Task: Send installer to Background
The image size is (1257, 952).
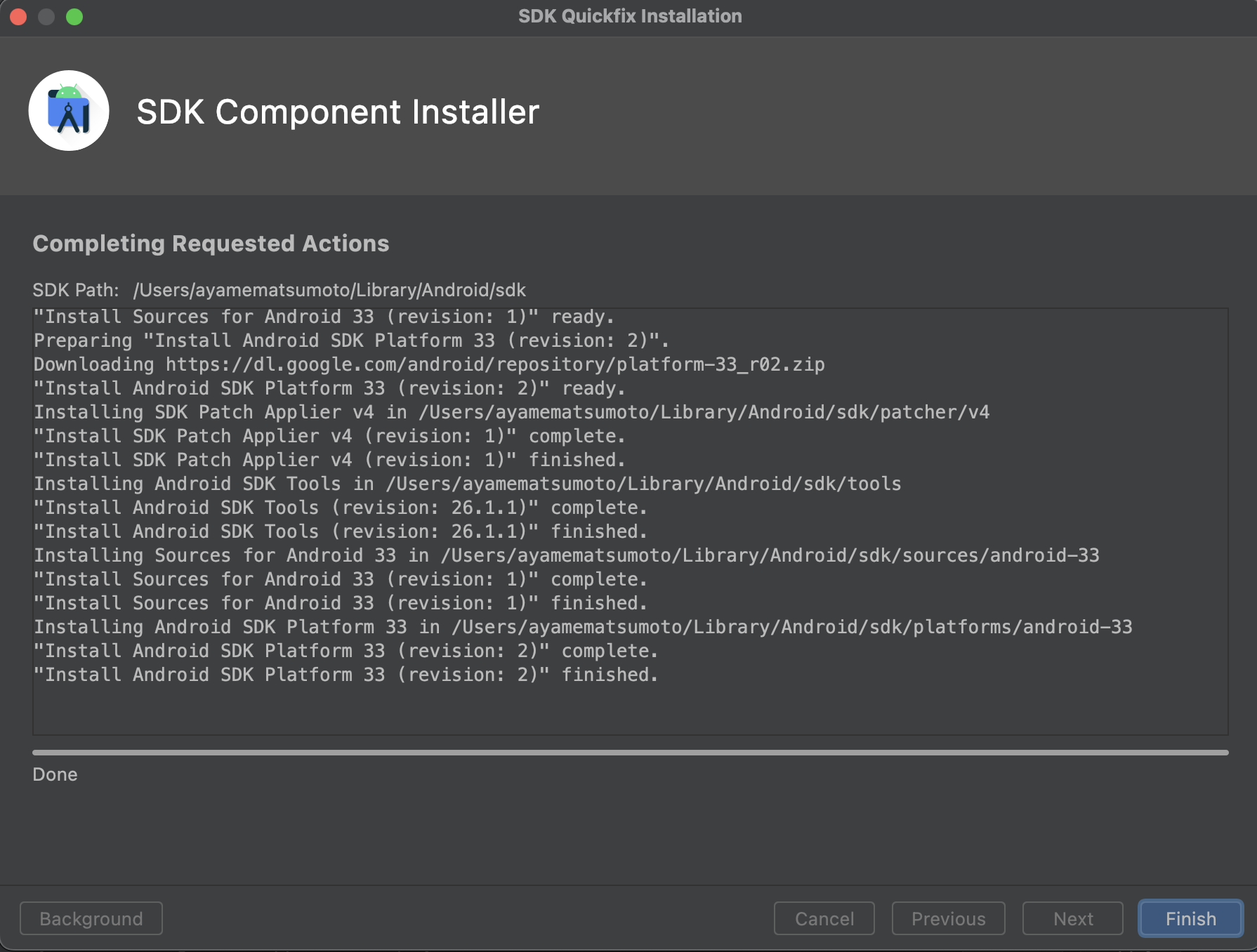Action: click(91, 918)
